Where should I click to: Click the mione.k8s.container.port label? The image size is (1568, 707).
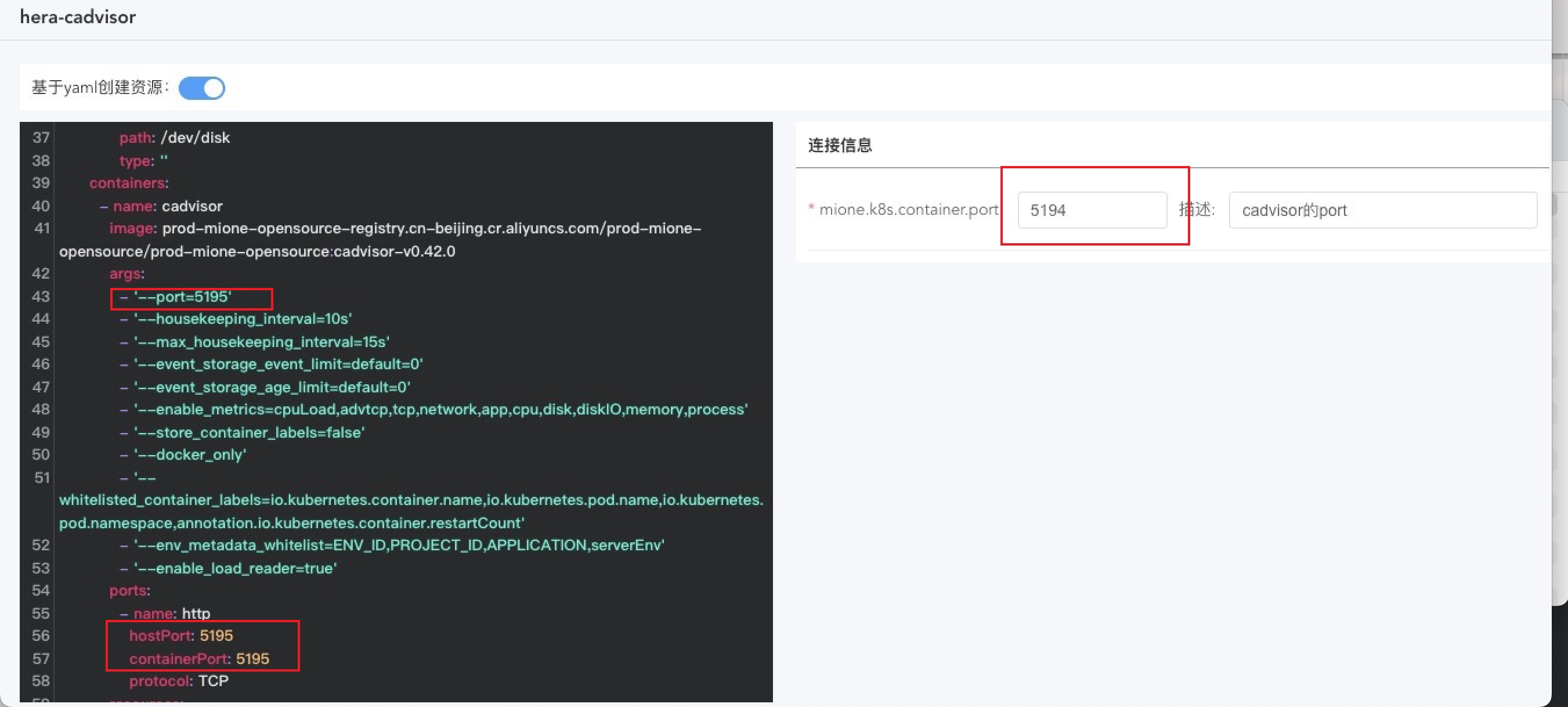coord(908,210)
